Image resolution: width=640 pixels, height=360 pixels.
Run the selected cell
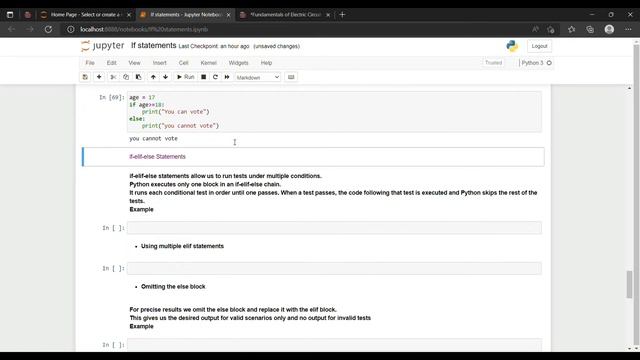[185, 77]
